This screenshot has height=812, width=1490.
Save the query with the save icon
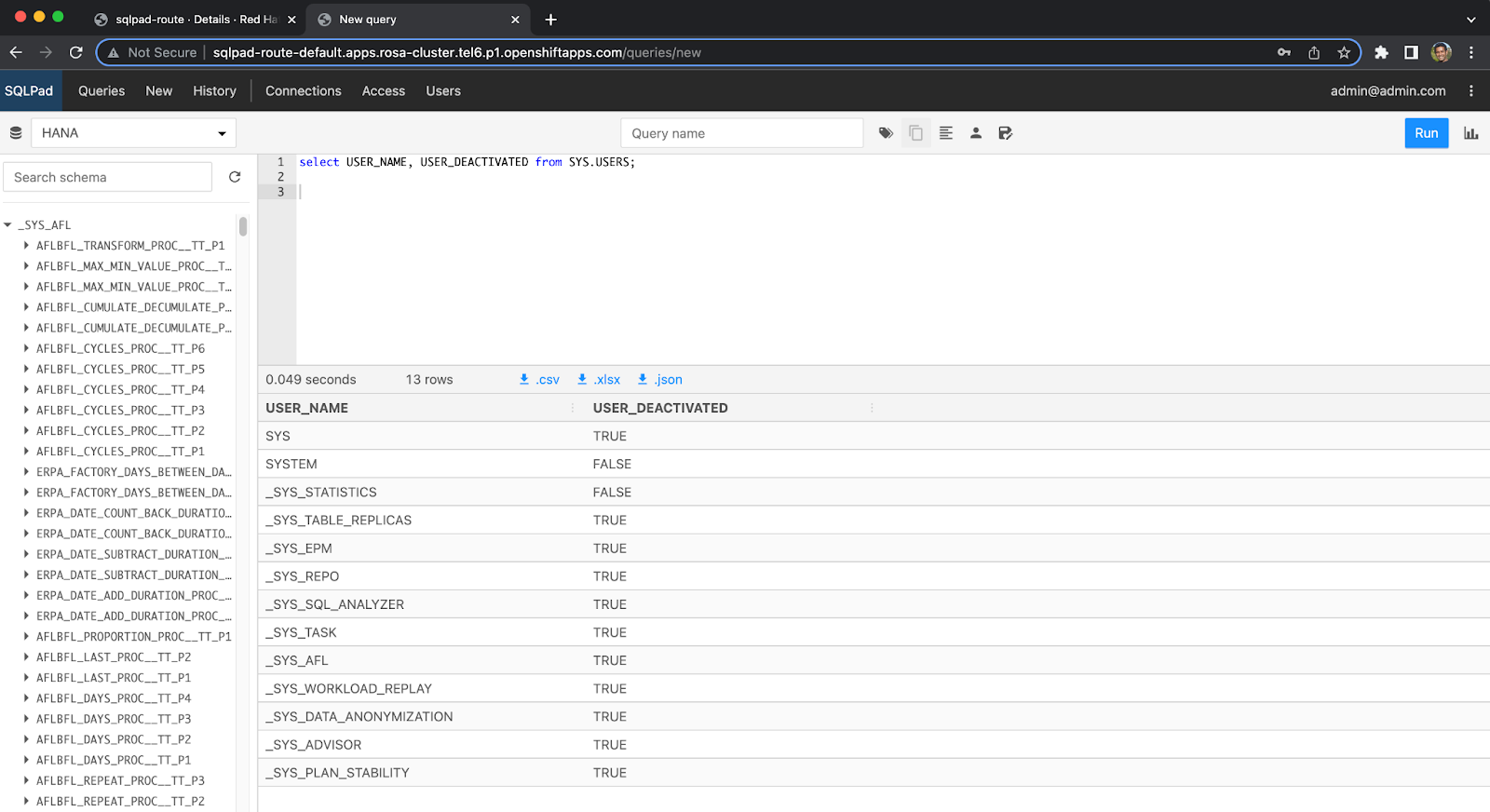click(1005, 133)
